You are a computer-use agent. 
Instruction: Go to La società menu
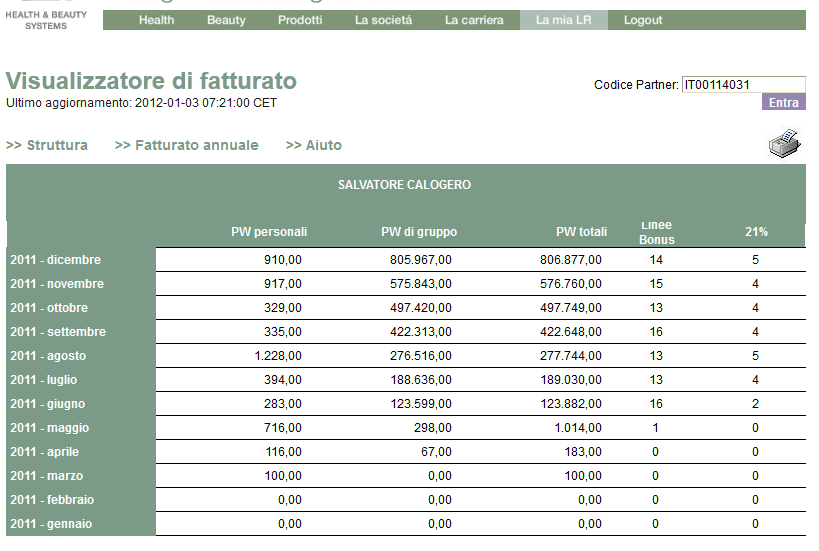pyautogui.click(x=383, y=20)
